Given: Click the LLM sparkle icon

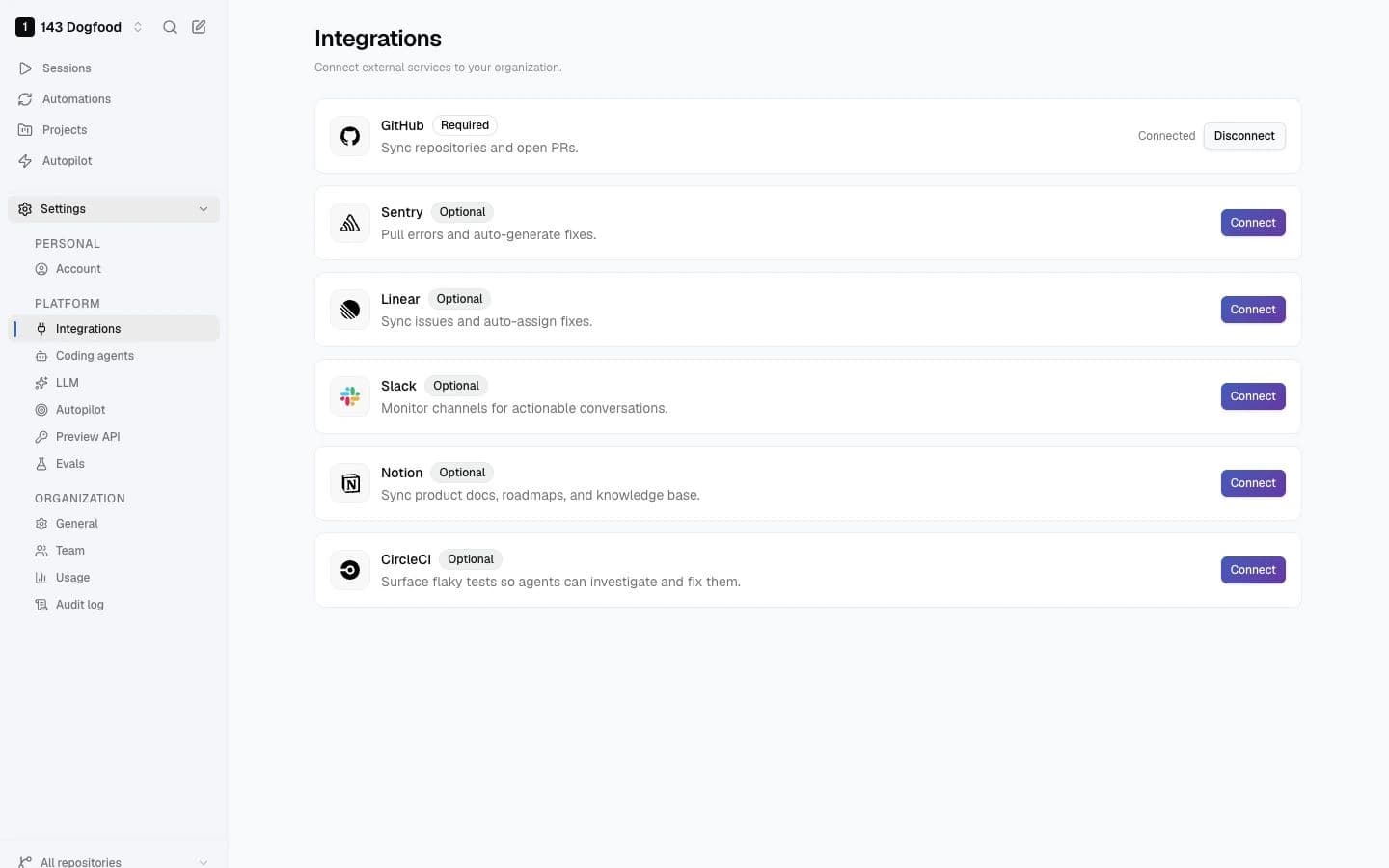Looking at the screenshot, I should point(41,383).
